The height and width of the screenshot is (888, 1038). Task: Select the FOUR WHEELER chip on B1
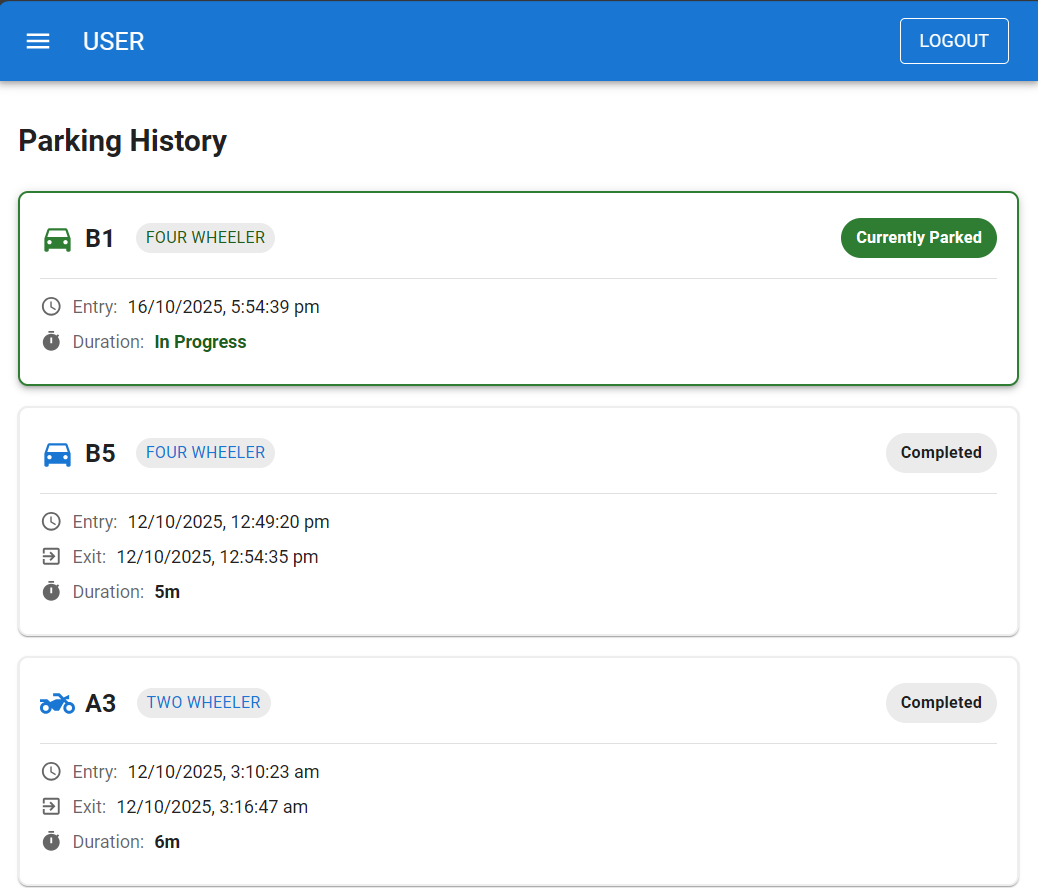[x=205, y=238]
